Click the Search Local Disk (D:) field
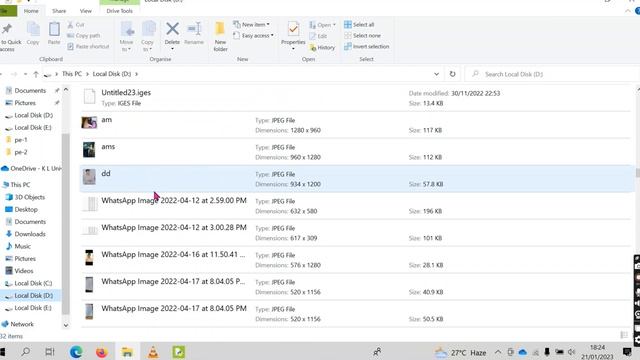 pos(552,74)
